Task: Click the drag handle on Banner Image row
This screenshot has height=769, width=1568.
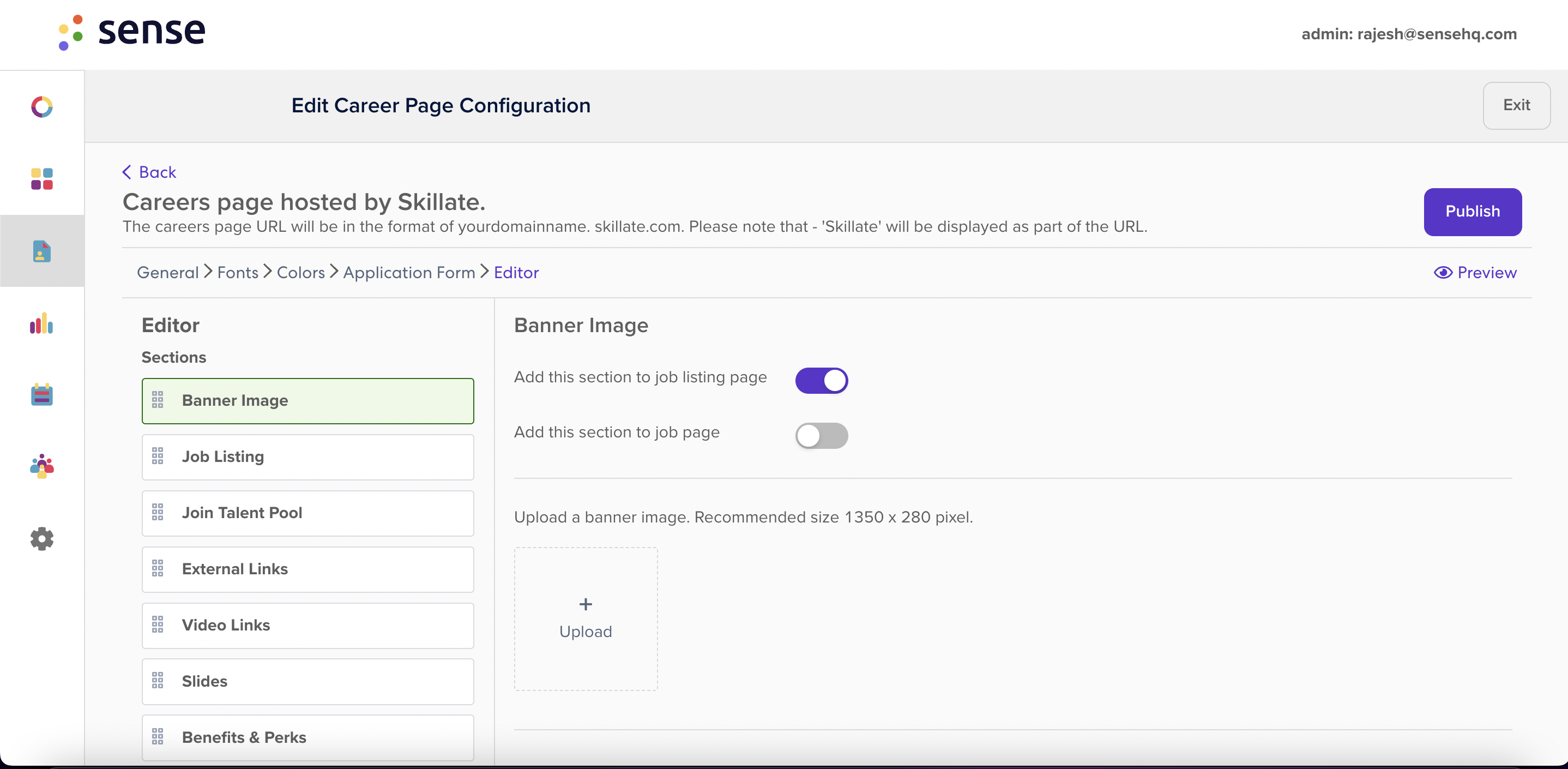Action: click(x=158, y=400)
